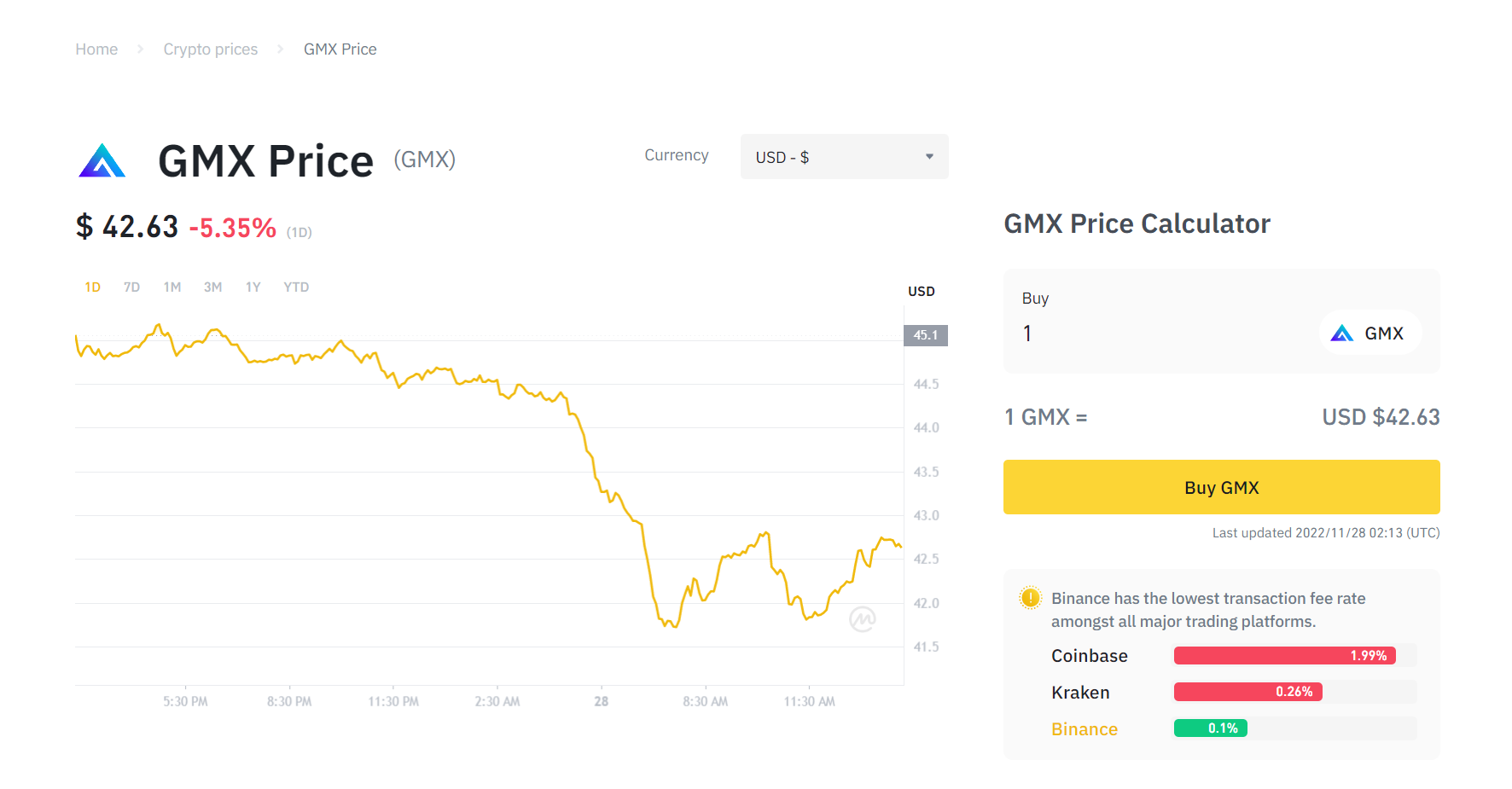The height and width of the screenshot is (789, 1512).
Task: Go to the Home breadcrumb link
Action: (96, 49)
